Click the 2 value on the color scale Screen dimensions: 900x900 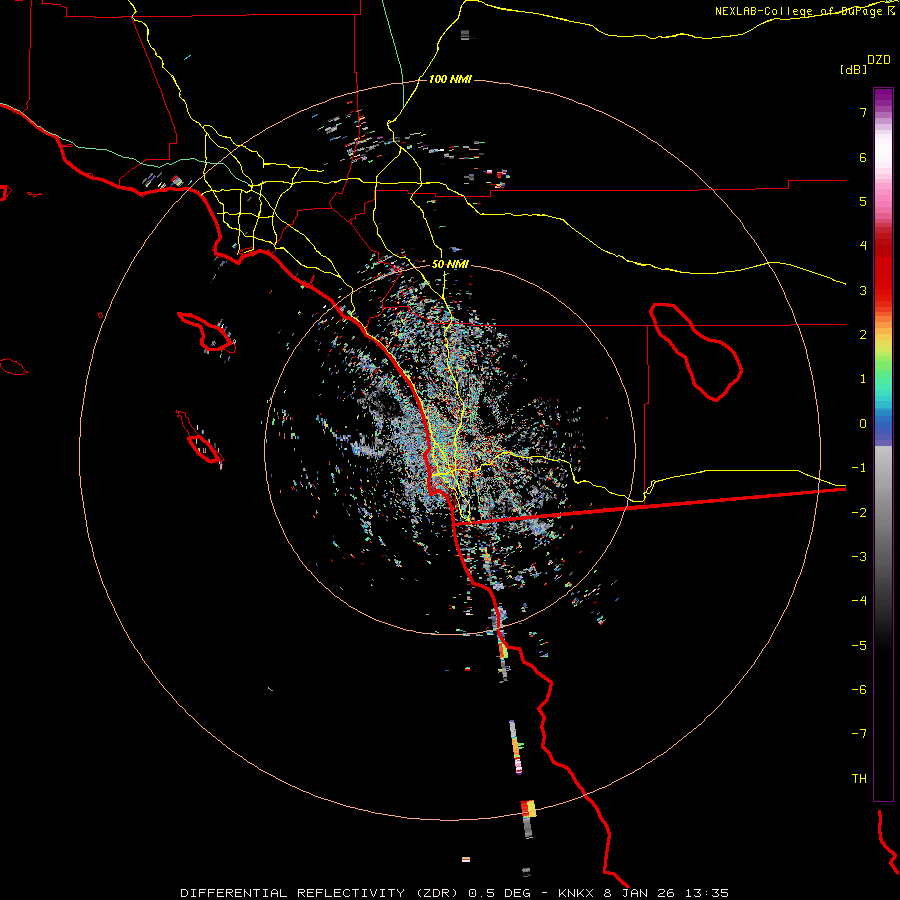tap(863, 335)
